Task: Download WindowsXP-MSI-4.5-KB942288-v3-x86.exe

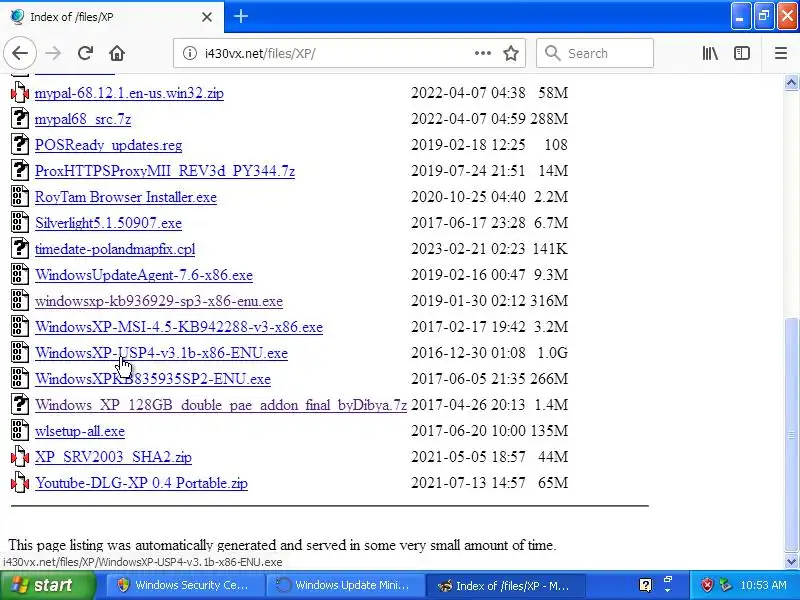Action: (x=179, y=328)
